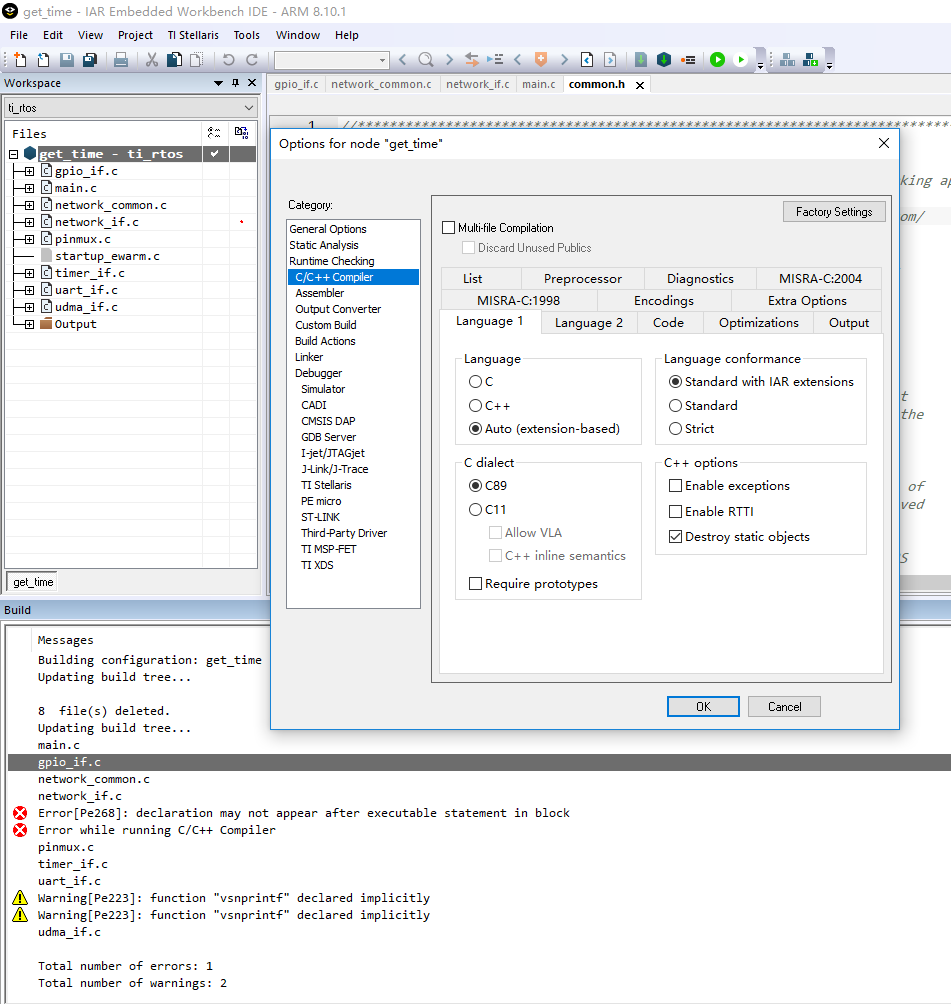
Task: Click the Toggle Bookmark toolbar icon
Action: [541, 60]
